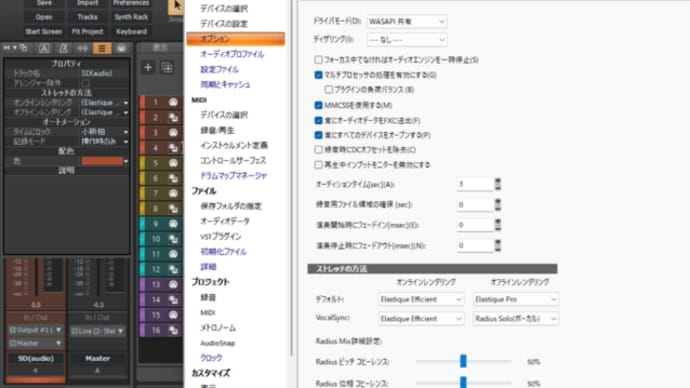Open default online rendering Elastique Efficient dropdown
This screenshot has height=388, width=690.
(421, 299)
